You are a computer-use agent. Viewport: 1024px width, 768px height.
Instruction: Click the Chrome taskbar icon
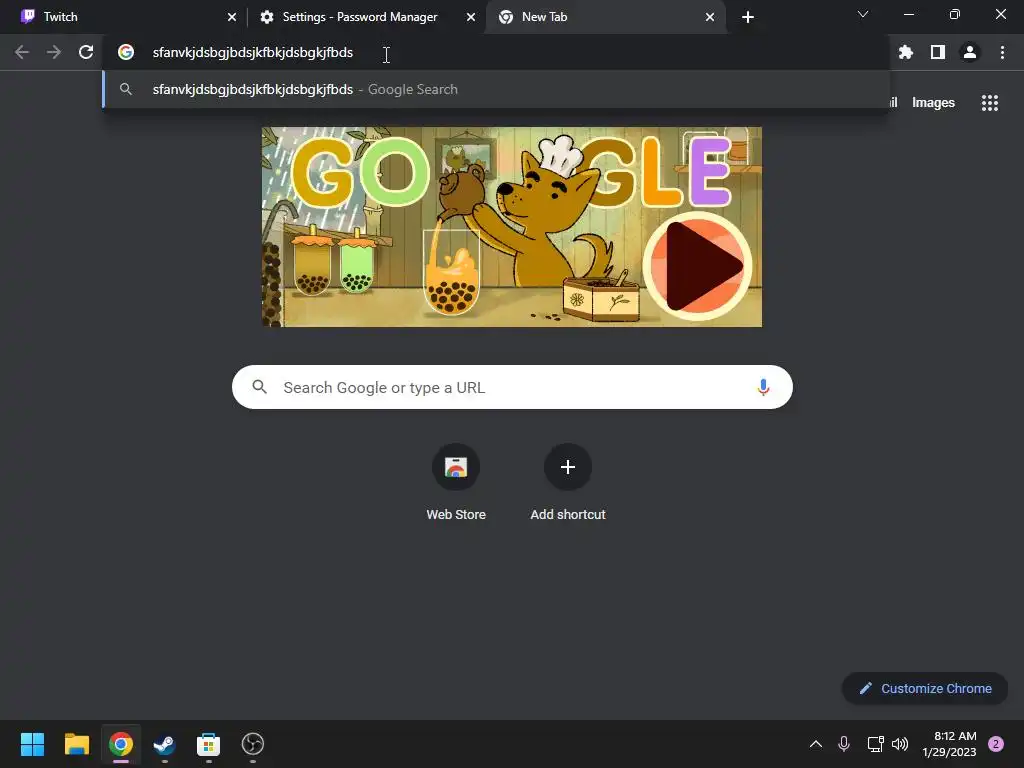tap(121, 744)
